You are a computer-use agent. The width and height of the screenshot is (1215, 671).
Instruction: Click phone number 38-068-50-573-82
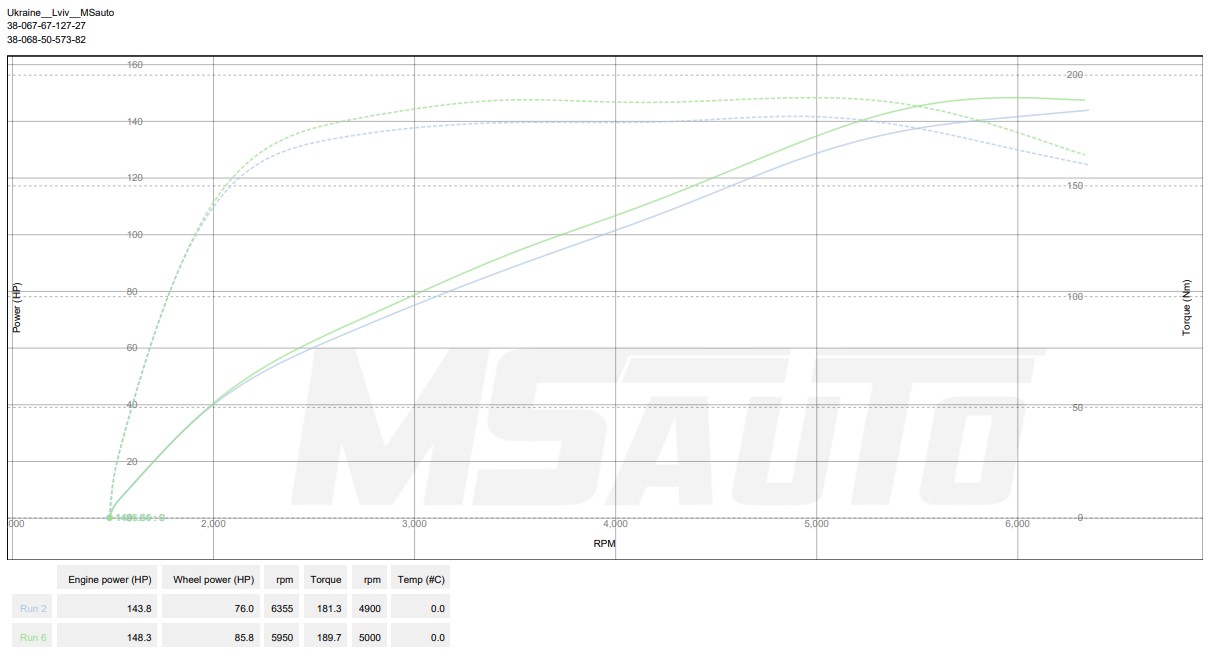coord(46,40)
